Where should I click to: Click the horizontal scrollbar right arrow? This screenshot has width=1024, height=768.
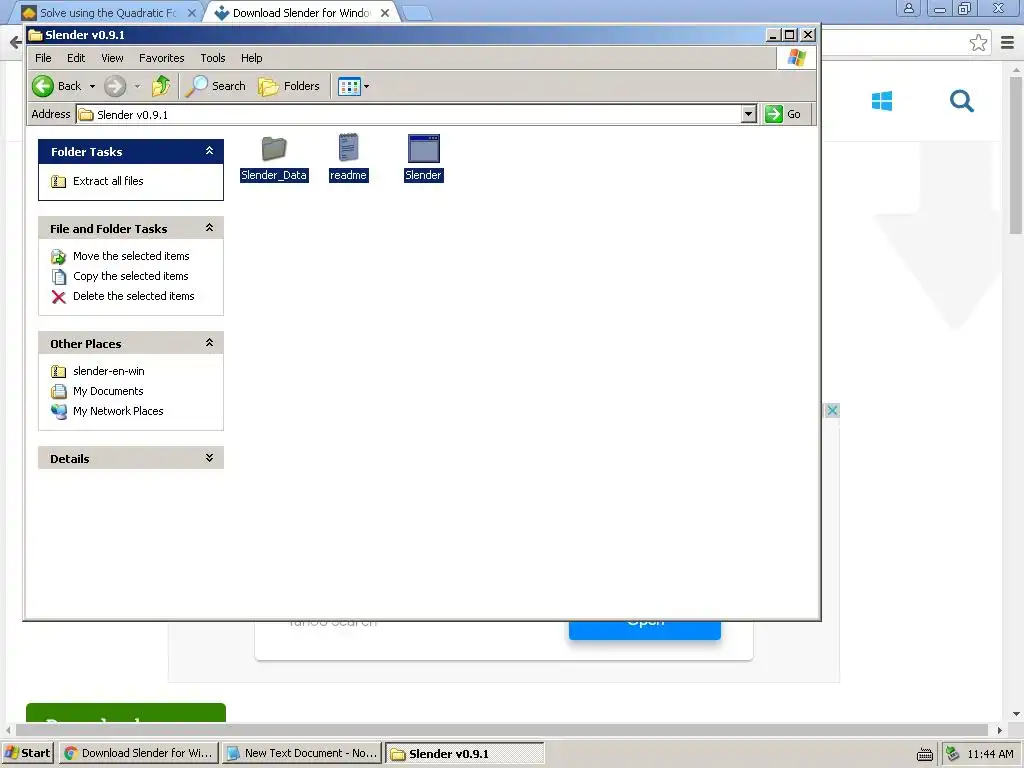[999, 729]
